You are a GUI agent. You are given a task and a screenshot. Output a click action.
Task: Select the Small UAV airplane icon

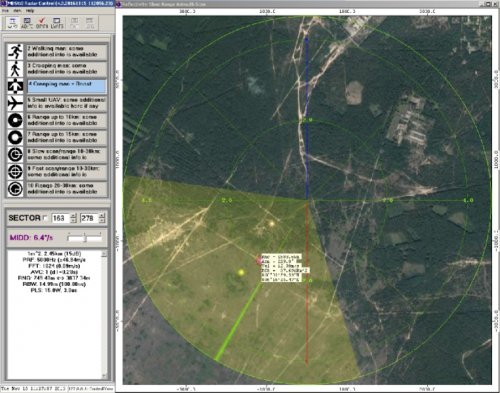click(15, 103)
